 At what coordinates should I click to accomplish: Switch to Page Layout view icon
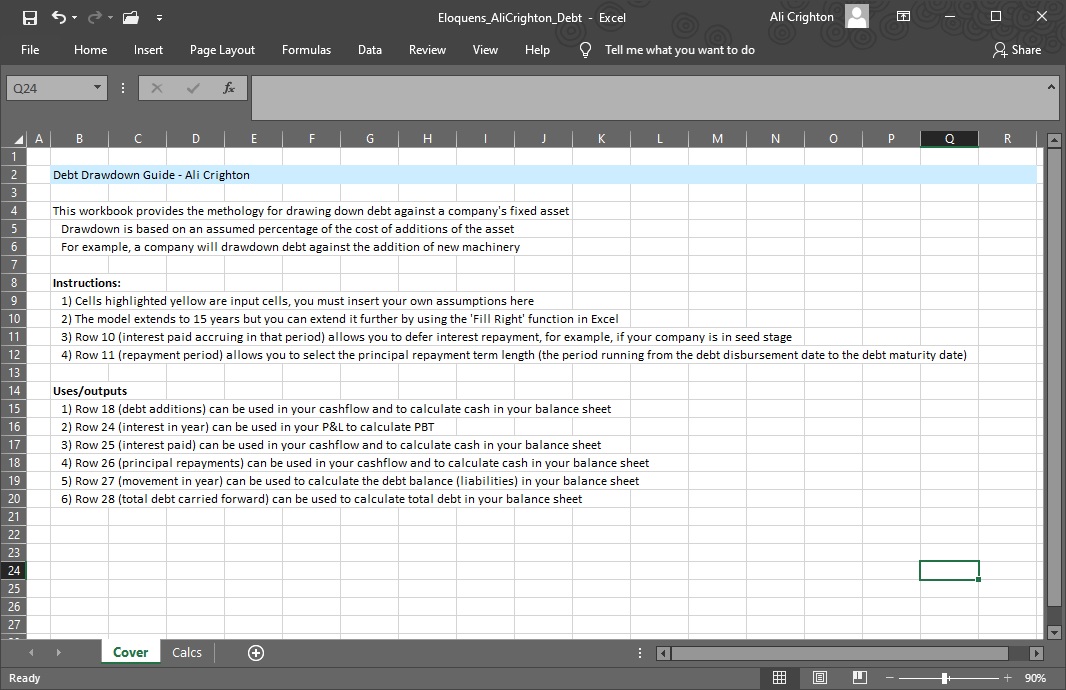(x=820, y=678)
